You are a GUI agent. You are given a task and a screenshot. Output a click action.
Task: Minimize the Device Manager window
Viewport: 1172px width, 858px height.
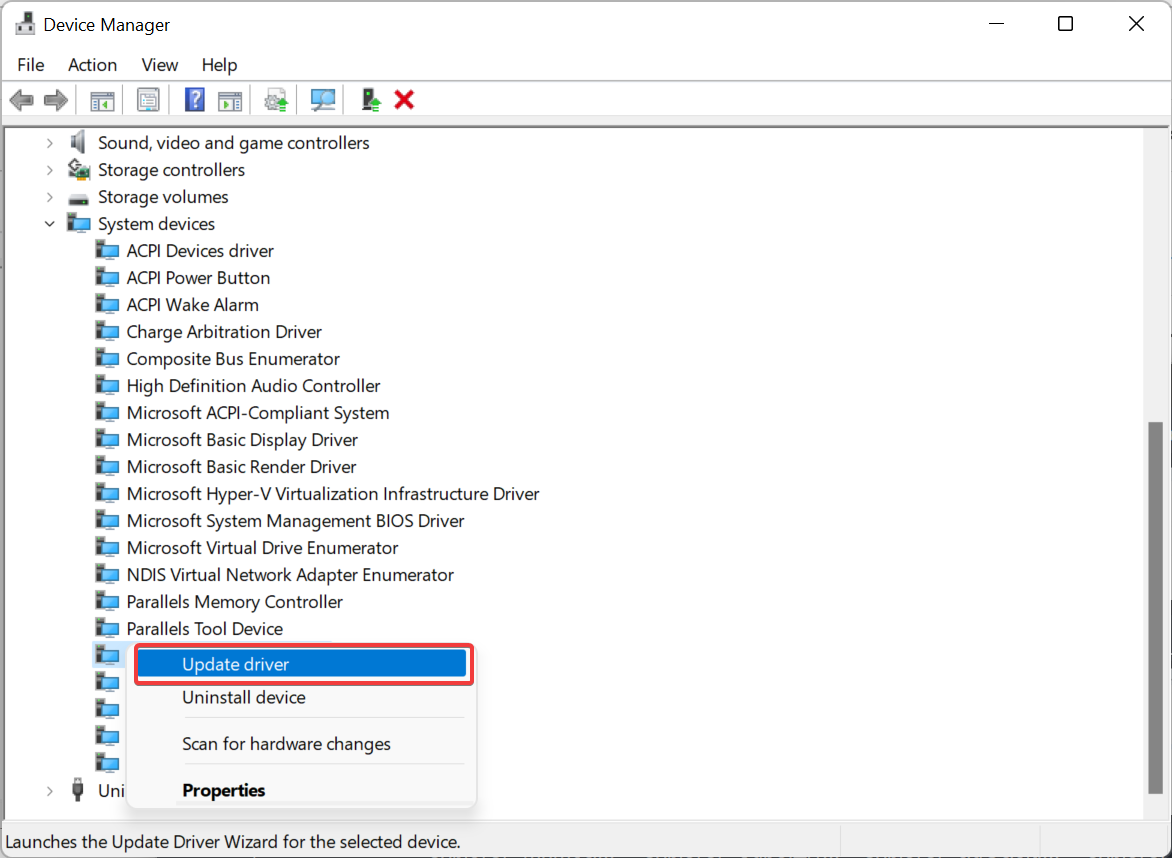click(x=996, y=24)
